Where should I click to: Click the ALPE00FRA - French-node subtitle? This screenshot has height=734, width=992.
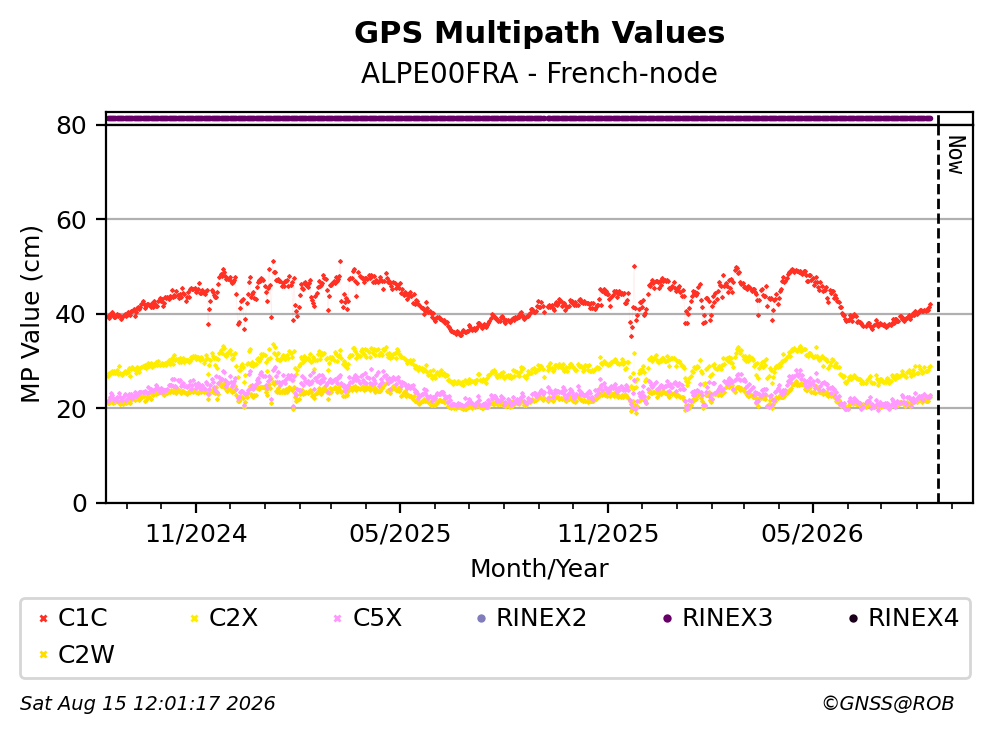(539, 73)
